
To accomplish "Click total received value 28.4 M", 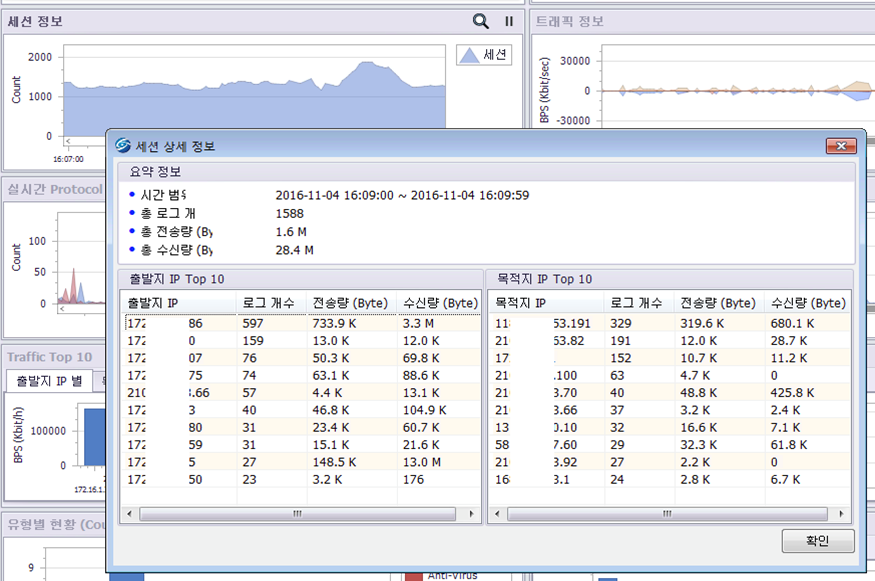I will pos(294,250).
